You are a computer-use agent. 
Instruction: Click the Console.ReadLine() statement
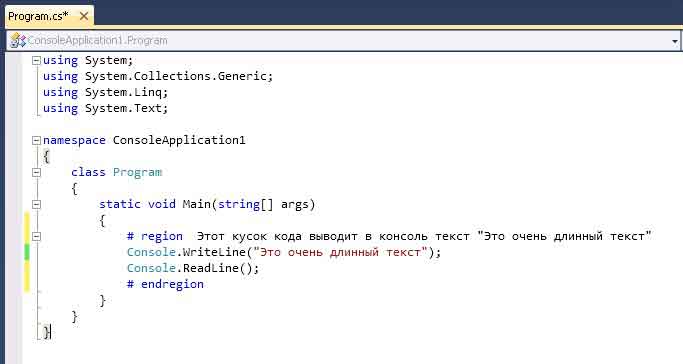(193, 268)
